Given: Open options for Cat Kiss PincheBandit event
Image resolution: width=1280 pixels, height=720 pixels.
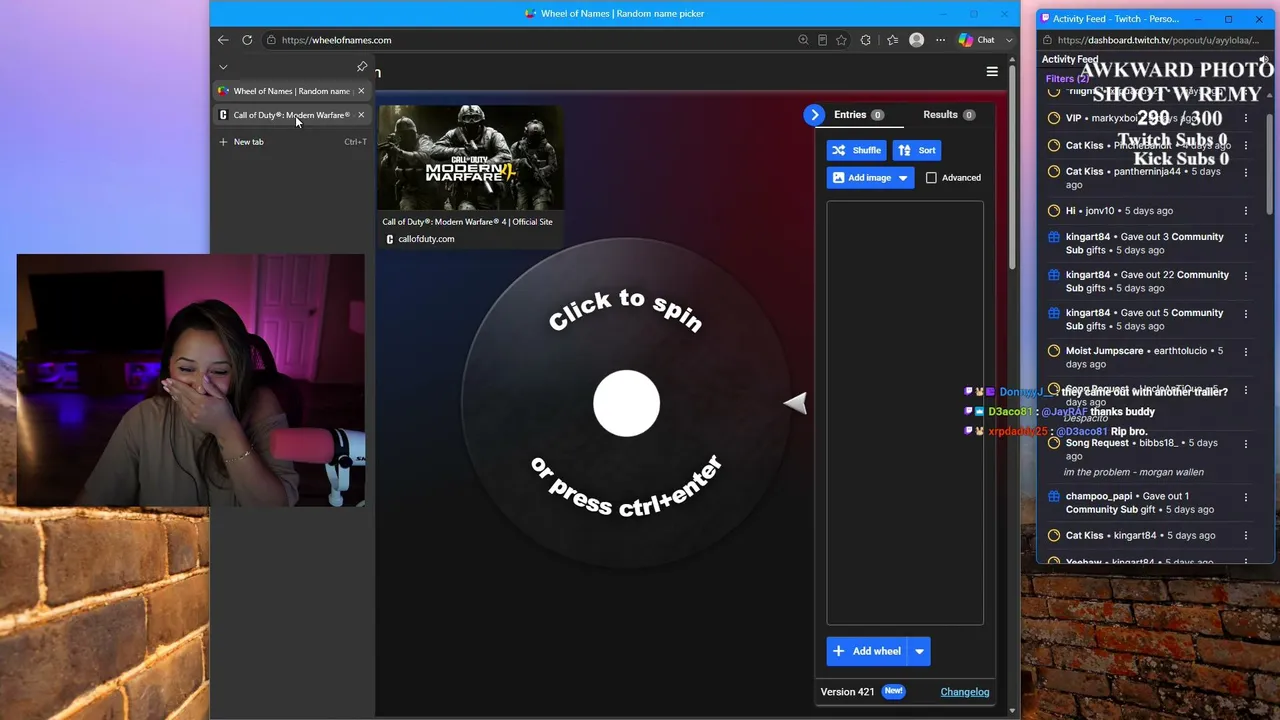Looking at the screenshot, I should [1246, 145].
